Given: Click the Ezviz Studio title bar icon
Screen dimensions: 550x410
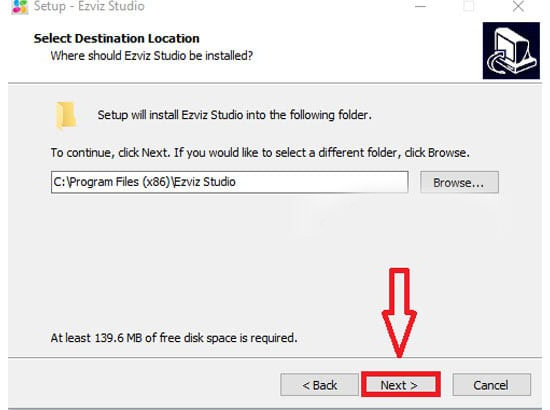Looking at the screenshot, I should [20, 7].
